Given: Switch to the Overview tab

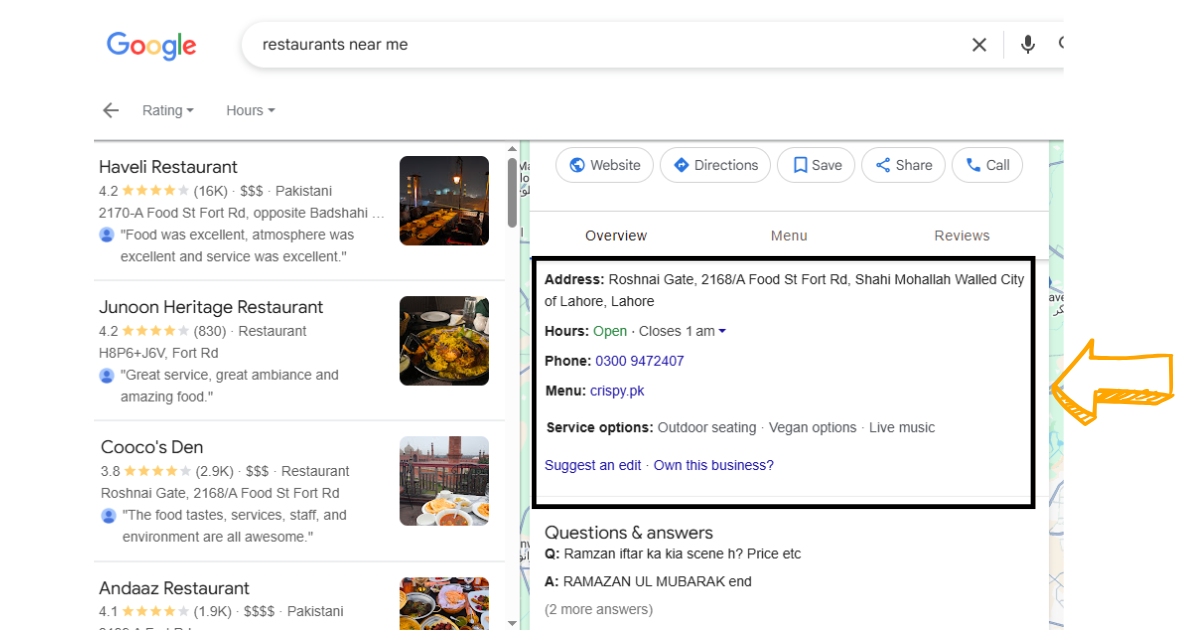Looking at the screenshot, I should (616, 235).
